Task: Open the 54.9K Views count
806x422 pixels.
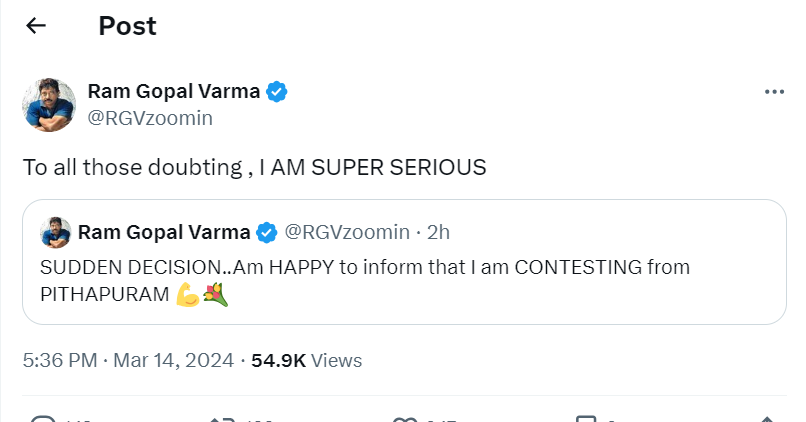Action: [x=308, y=360]
